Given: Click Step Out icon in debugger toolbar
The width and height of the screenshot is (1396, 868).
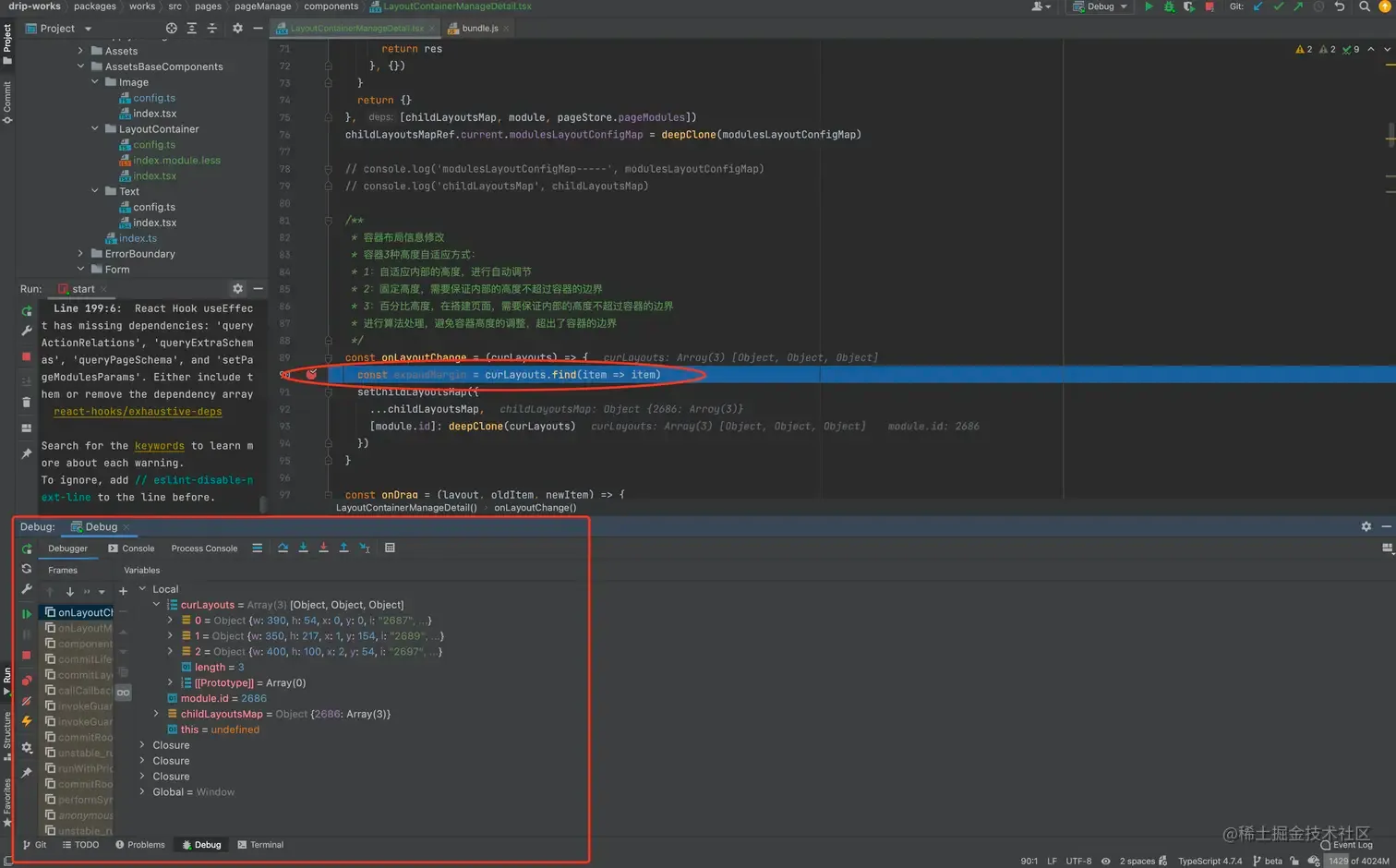Looking at the screenshot, I should [x=343, y=548].
